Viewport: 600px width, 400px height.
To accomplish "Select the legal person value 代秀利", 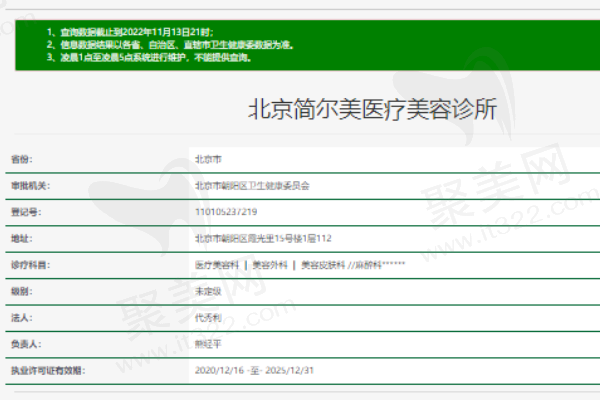I will 208,318.
